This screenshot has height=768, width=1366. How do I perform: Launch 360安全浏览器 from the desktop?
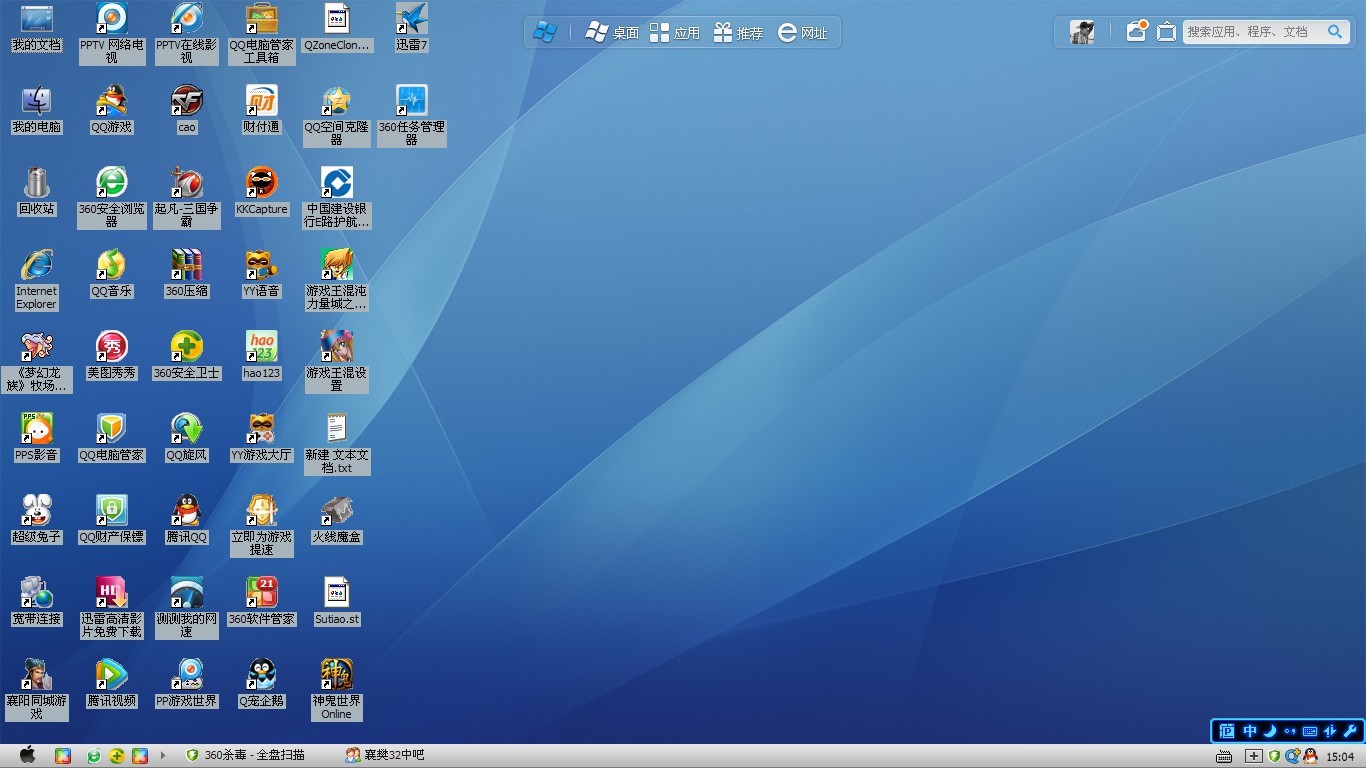(x=111, y=198)
